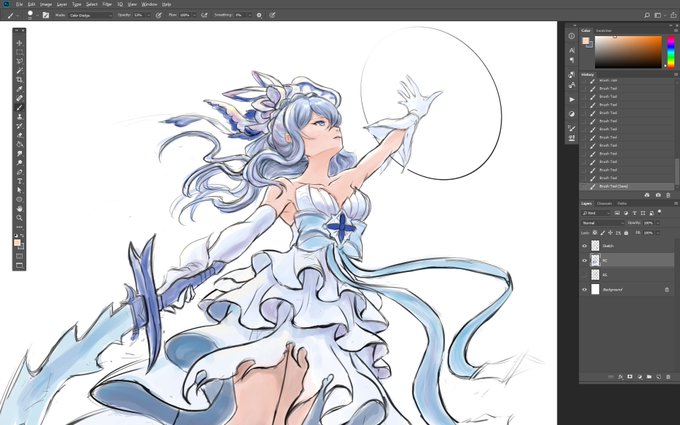Open the layer filter Kind dropdown

pyautogui.click(x=596, y=213)
